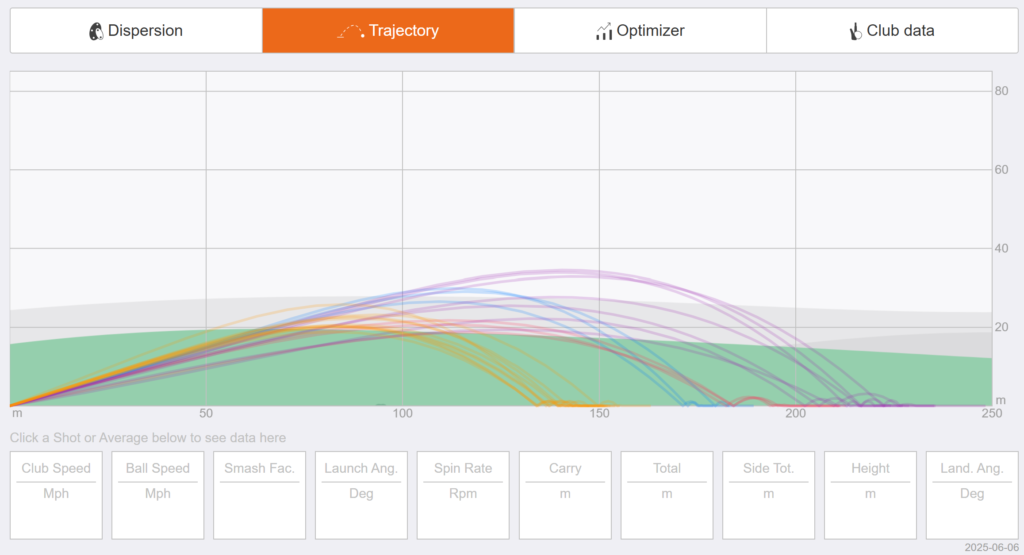Click the Dispersion golf ball icon

(x=96, y=31)
